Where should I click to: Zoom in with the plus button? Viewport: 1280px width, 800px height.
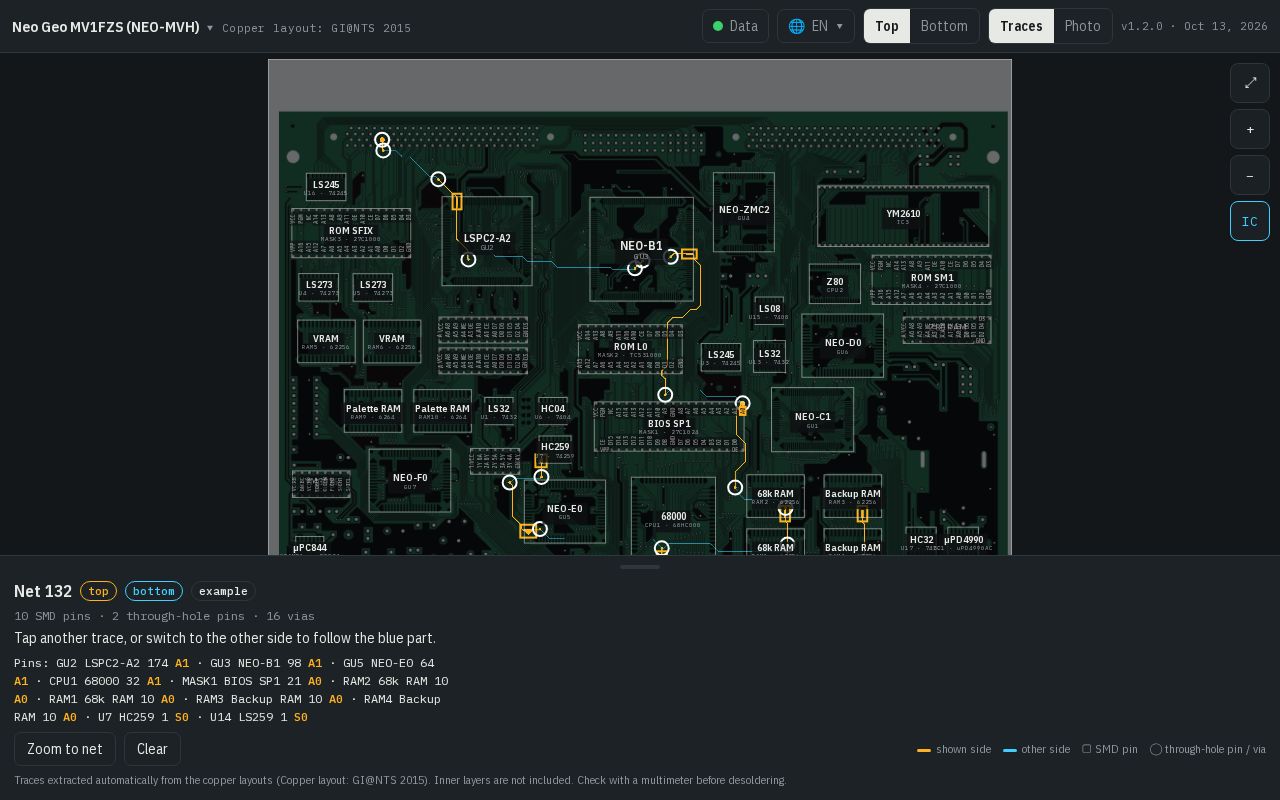tap(1250, 129)
